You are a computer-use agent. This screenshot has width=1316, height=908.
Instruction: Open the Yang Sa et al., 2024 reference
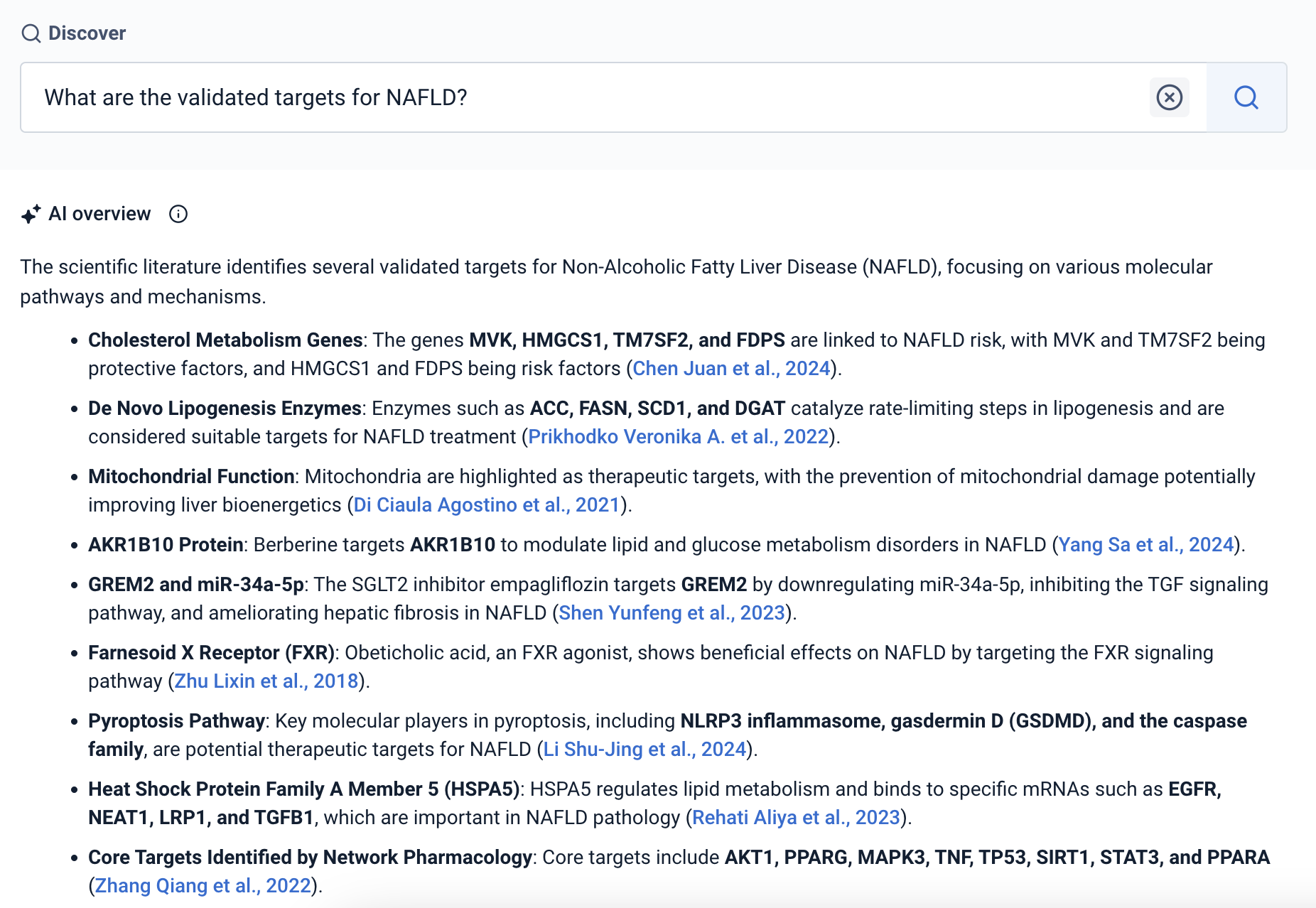pyautogui.click(x=1145, y=545)
